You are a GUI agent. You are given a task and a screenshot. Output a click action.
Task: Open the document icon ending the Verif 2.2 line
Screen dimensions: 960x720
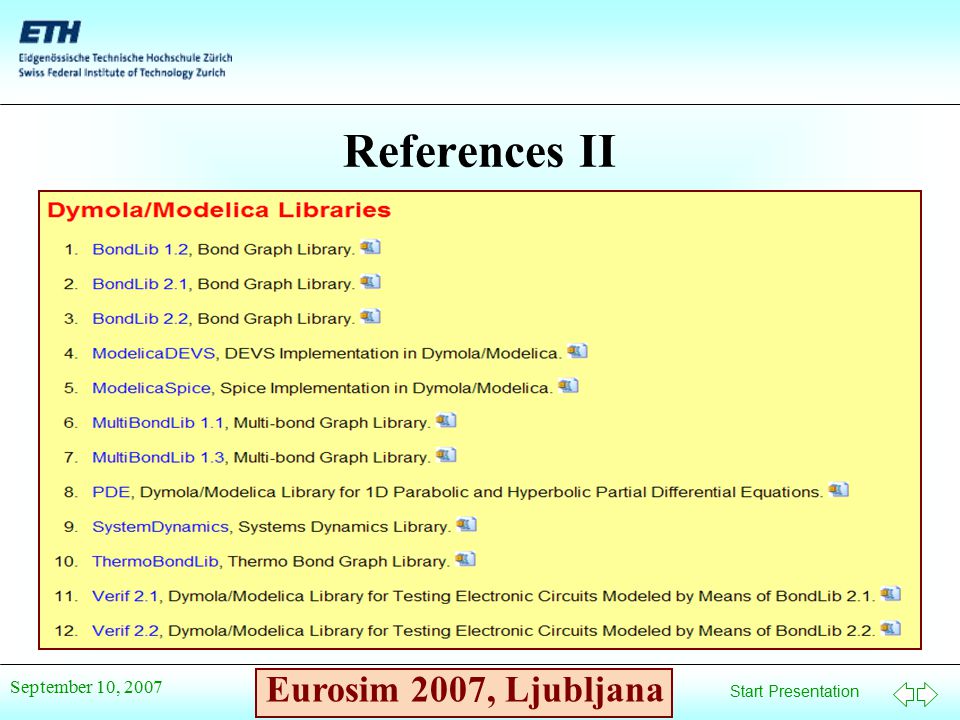[x=891, y=629]
